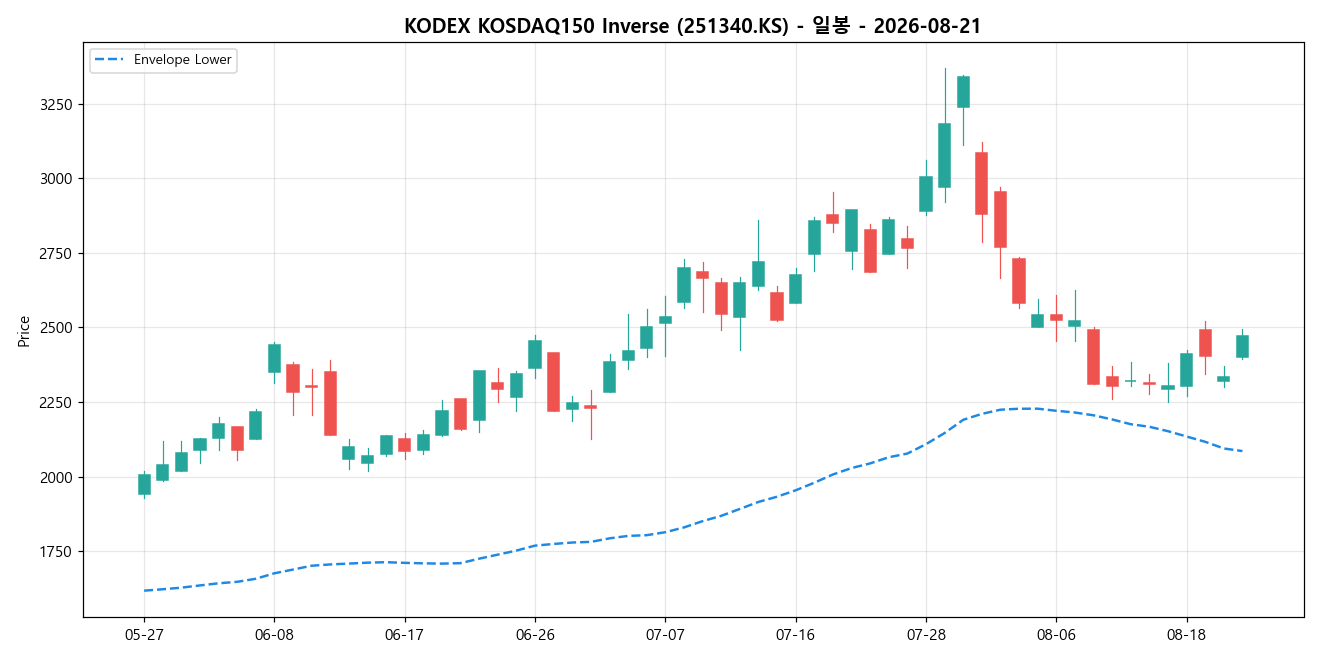Click the 07-07 date axis label
1320x660 pixels.
pos(665,635)
